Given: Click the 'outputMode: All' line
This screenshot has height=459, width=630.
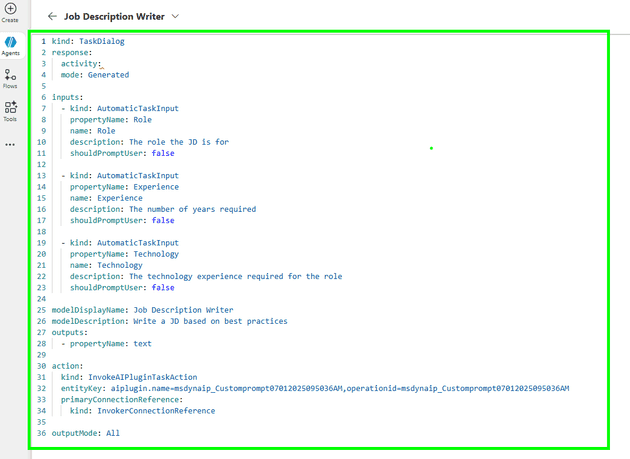Looking at the screenshot, I should coord(86,433).
